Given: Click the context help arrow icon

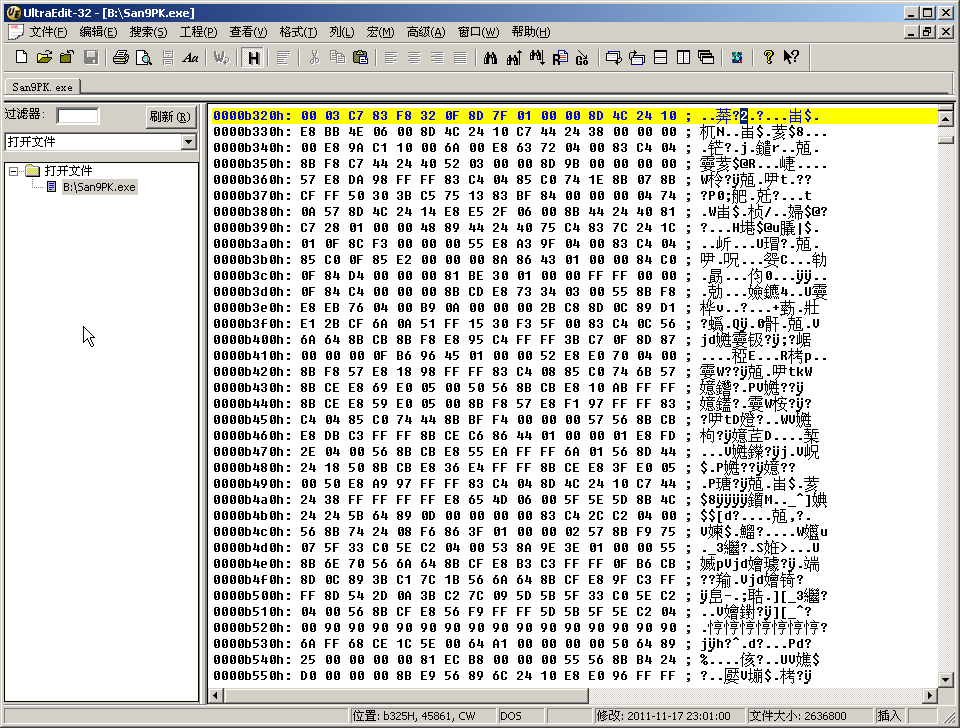Looking at the screenshot, I should (x=791, y=57).
